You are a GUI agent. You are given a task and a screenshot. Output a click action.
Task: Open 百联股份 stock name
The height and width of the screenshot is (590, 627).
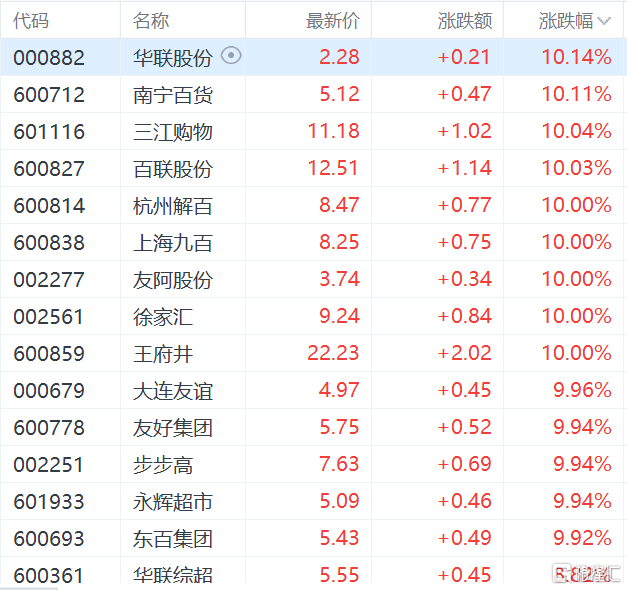point(172,169)
